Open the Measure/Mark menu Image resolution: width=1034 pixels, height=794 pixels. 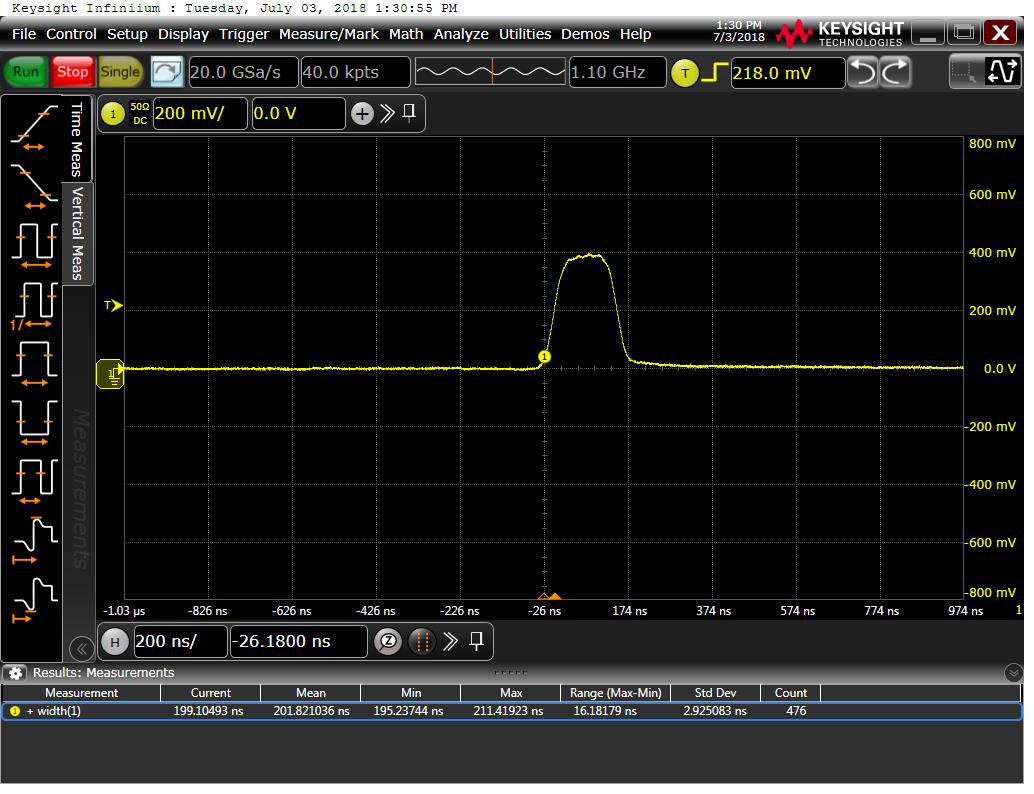(x=329, y=34)
